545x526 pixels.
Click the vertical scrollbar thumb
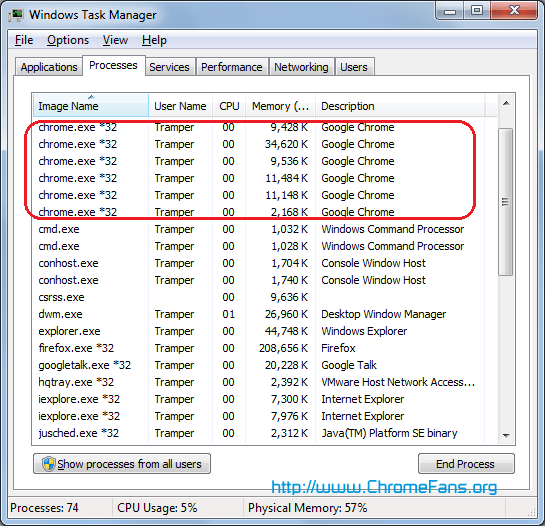pos(506,202)
